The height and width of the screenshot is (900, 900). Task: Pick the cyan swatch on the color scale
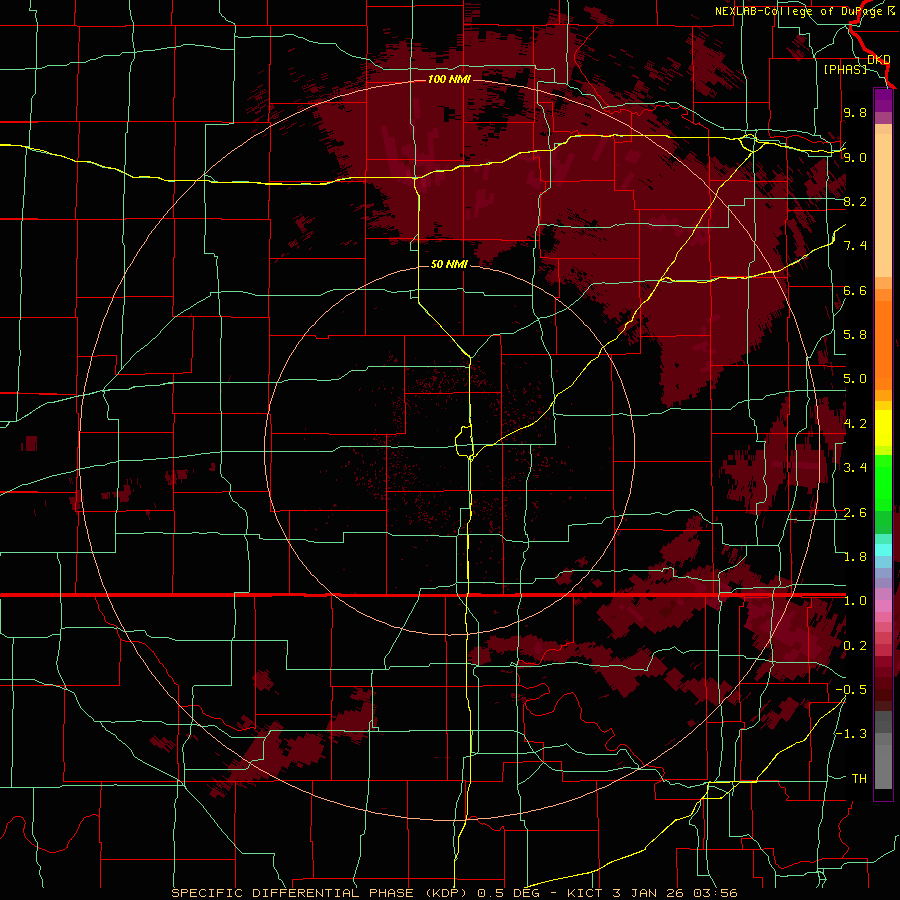883,550
